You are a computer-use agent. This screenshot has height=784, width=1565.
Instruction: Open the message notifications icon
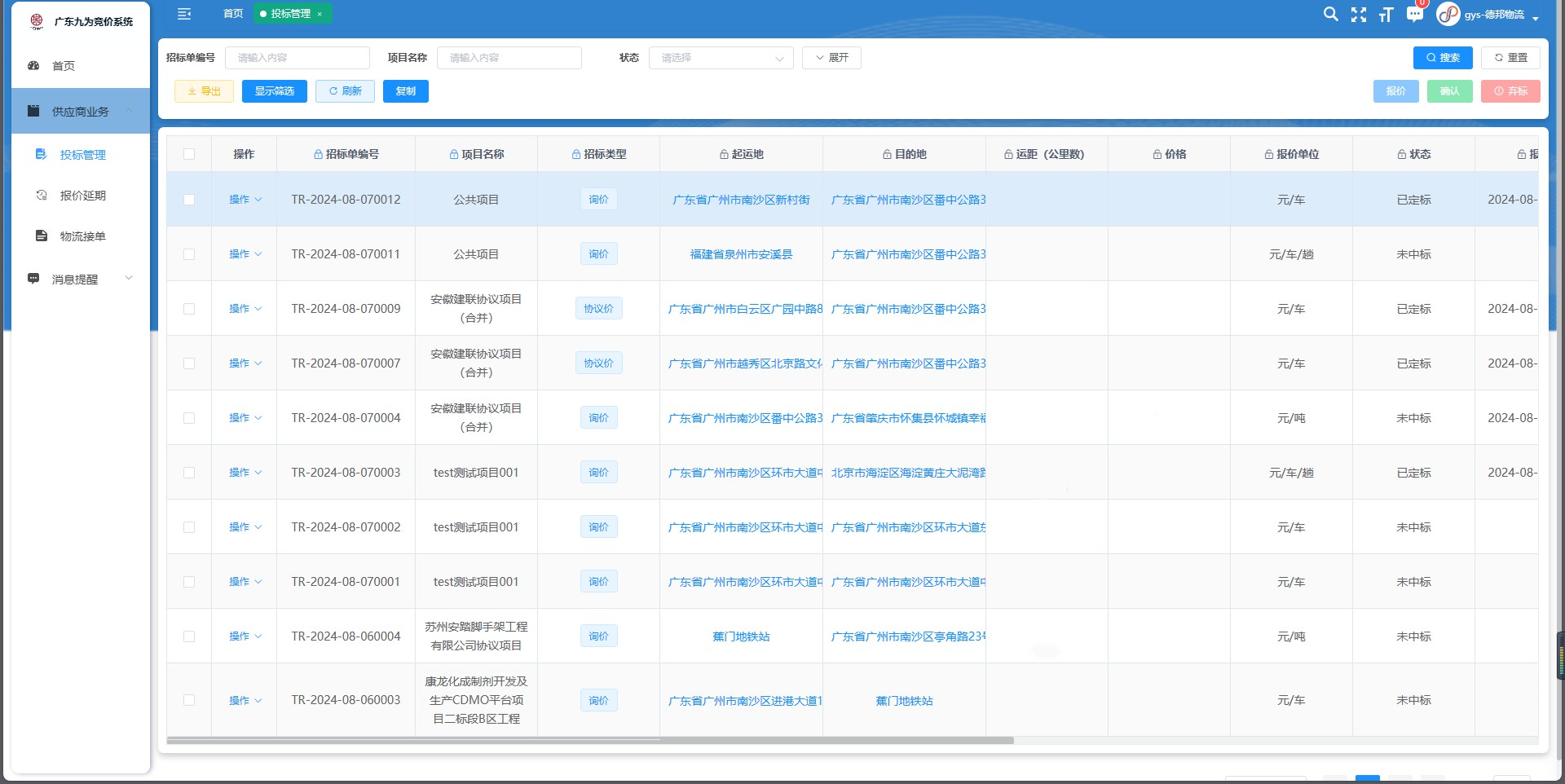[1414, 15]
